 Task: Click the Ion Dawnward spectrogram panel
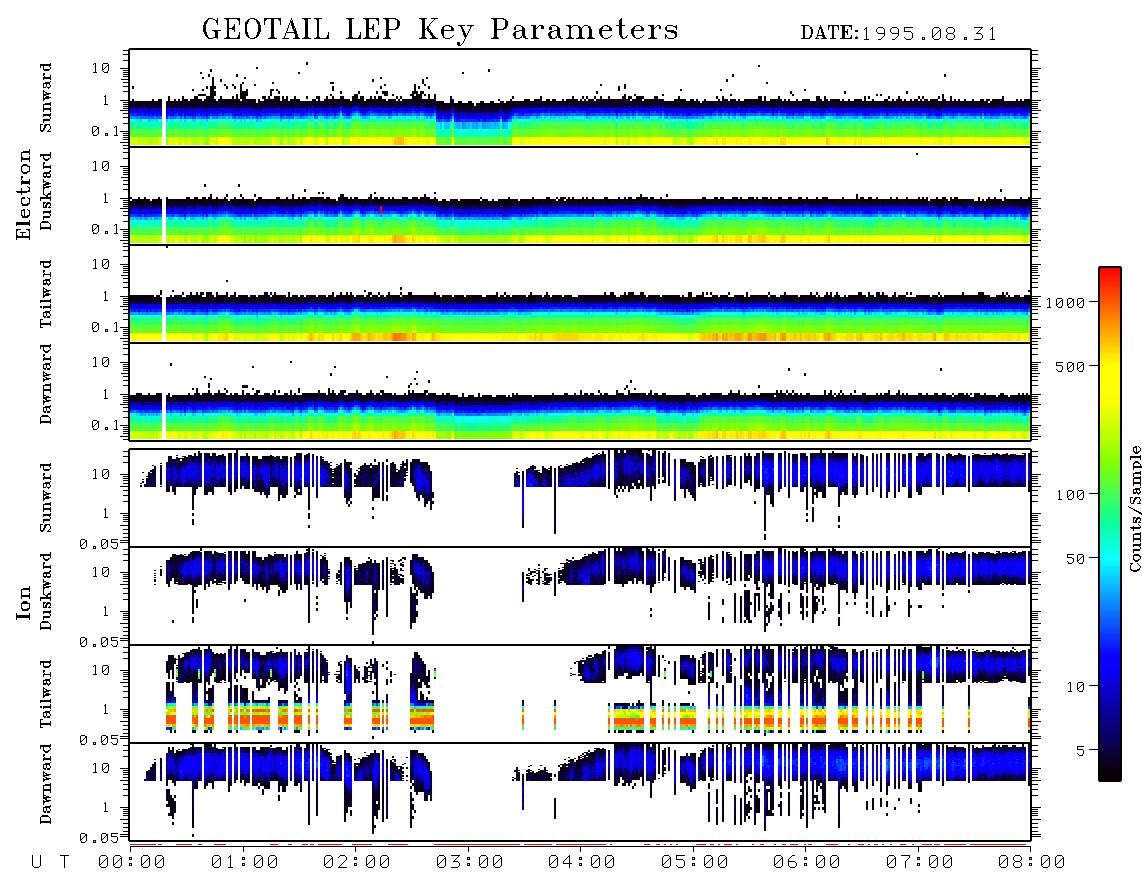(580, 791)
